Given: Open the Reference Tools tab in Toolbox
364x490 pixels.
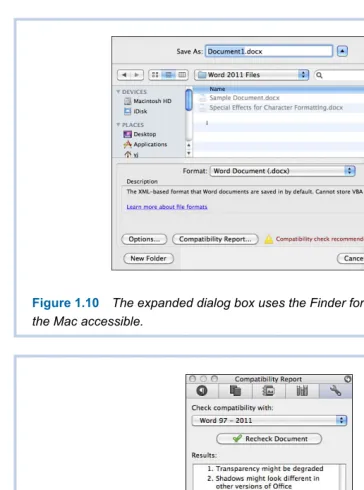Looking at the screenshot, I should pos(302,391).
